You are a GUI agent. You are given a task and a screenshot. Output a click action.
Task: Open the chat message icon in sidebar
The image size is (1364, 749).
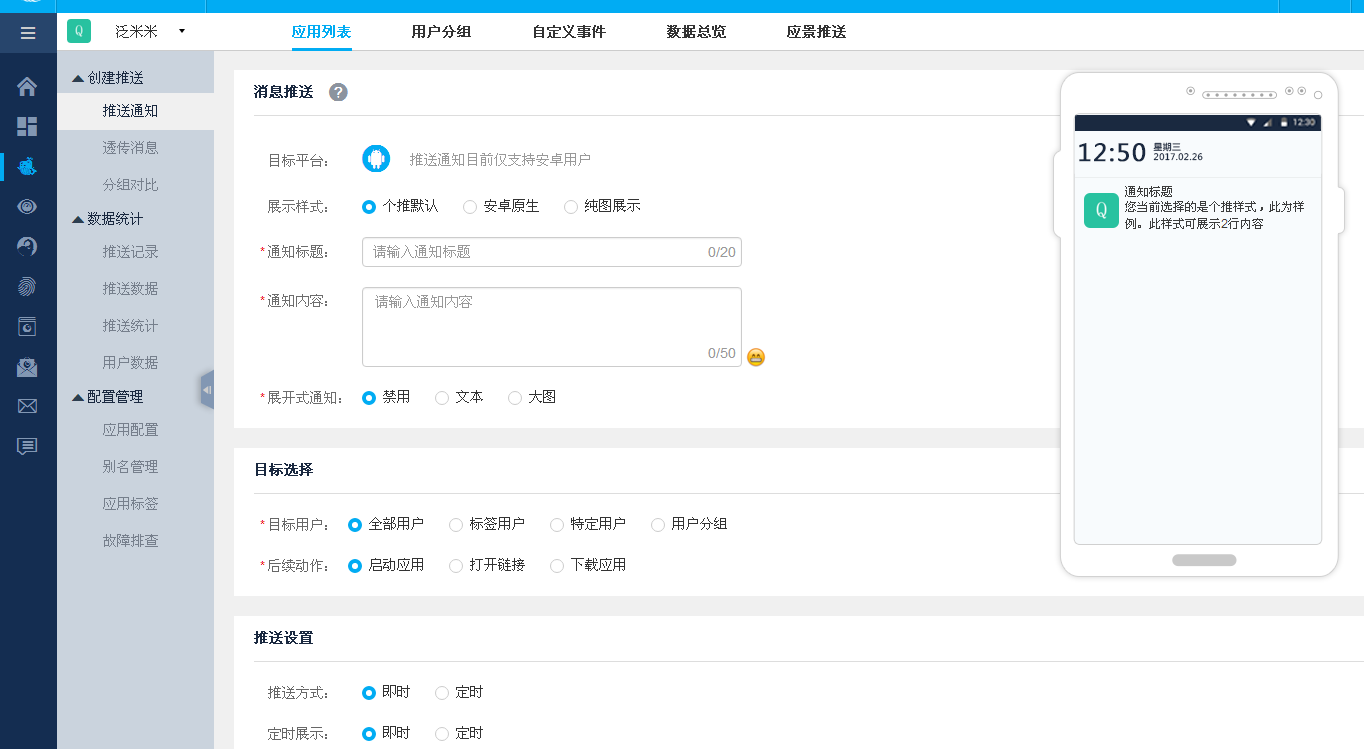pos(27,446)
